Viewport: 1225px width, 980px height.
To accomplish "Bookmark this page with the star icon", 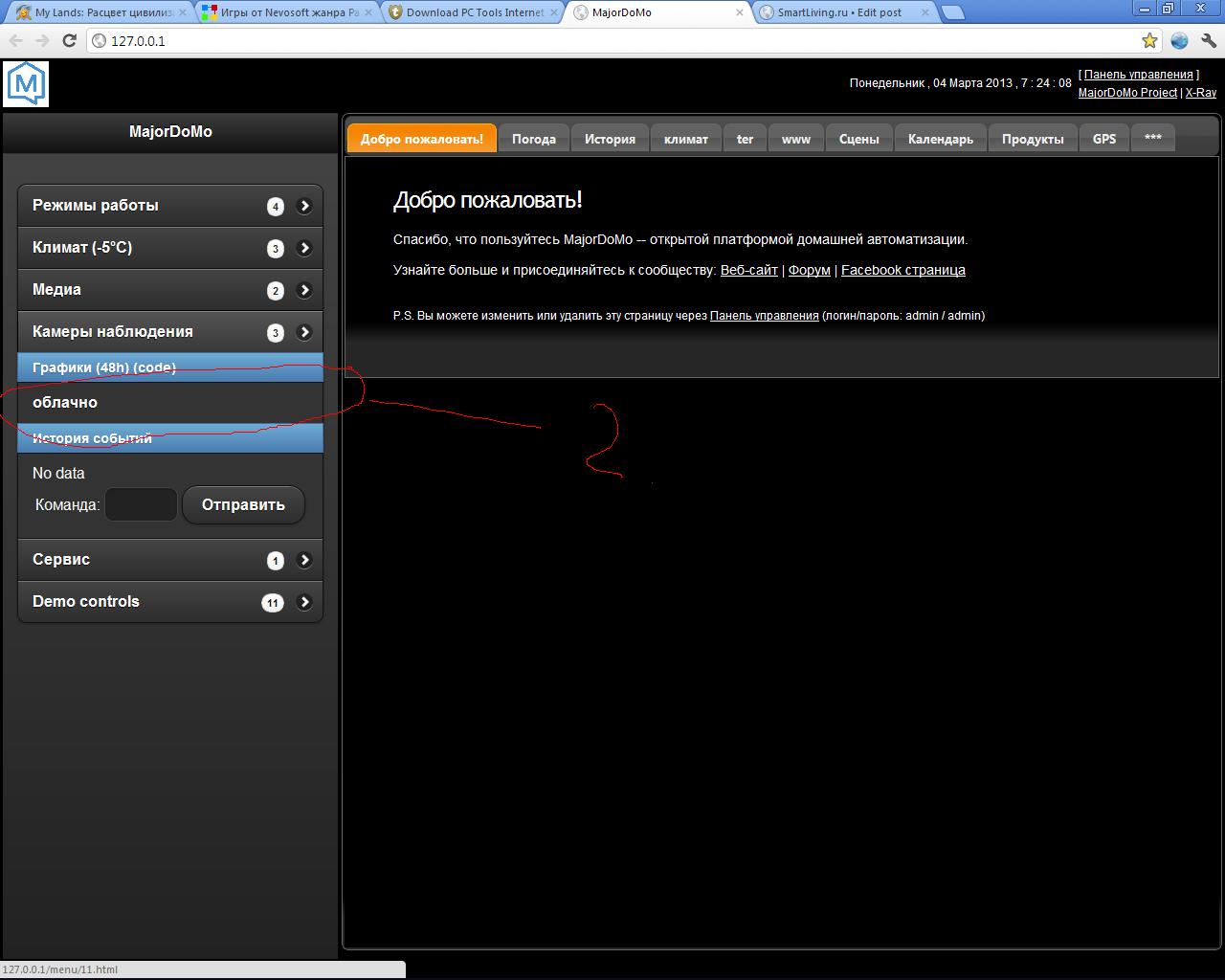I will point(1149,41).
